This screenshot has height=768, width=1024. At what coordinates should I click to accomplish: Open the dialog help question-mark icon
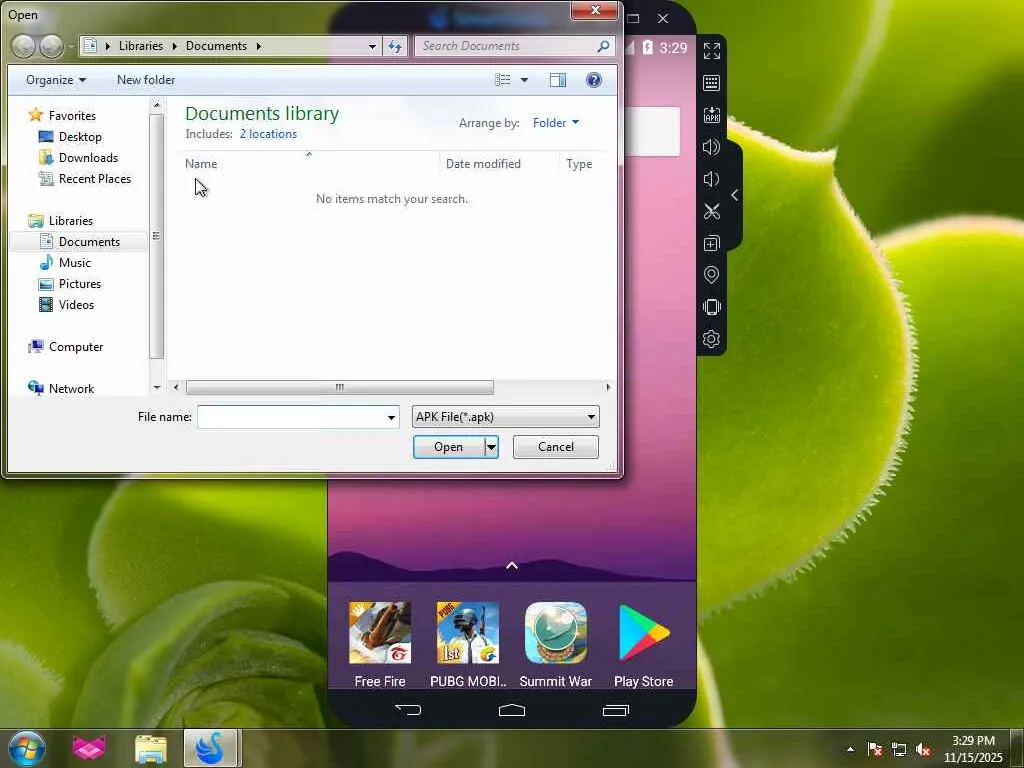(x=594, y=80)
